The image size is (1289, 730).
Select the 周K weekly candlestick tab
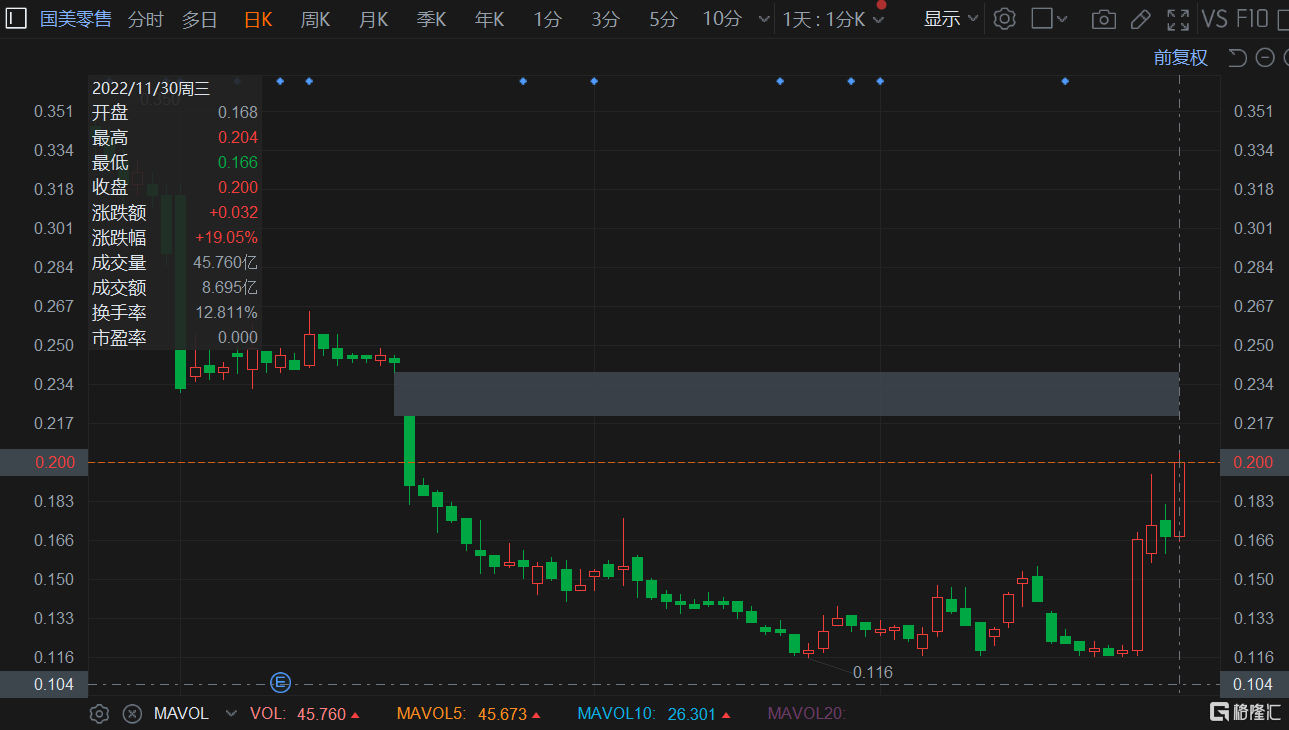click(x=316, y=19)
